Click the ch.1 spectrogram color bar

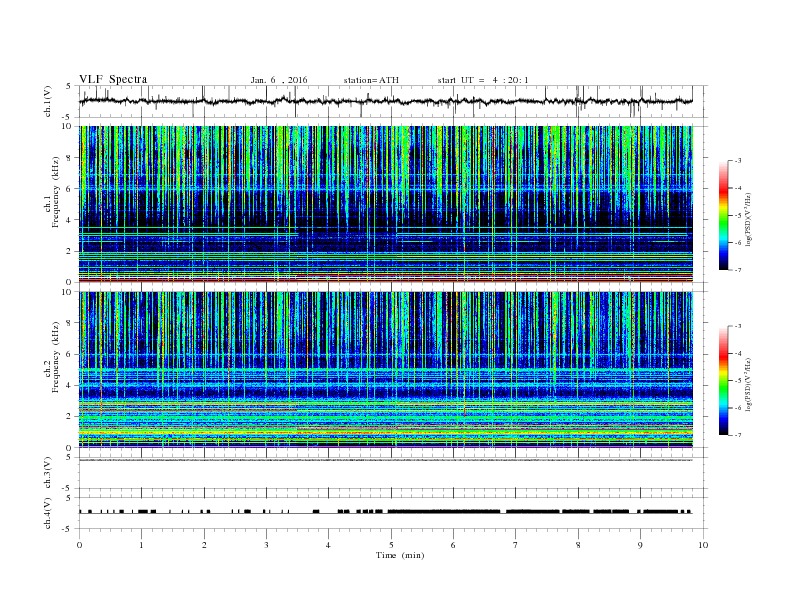[723, 215]
